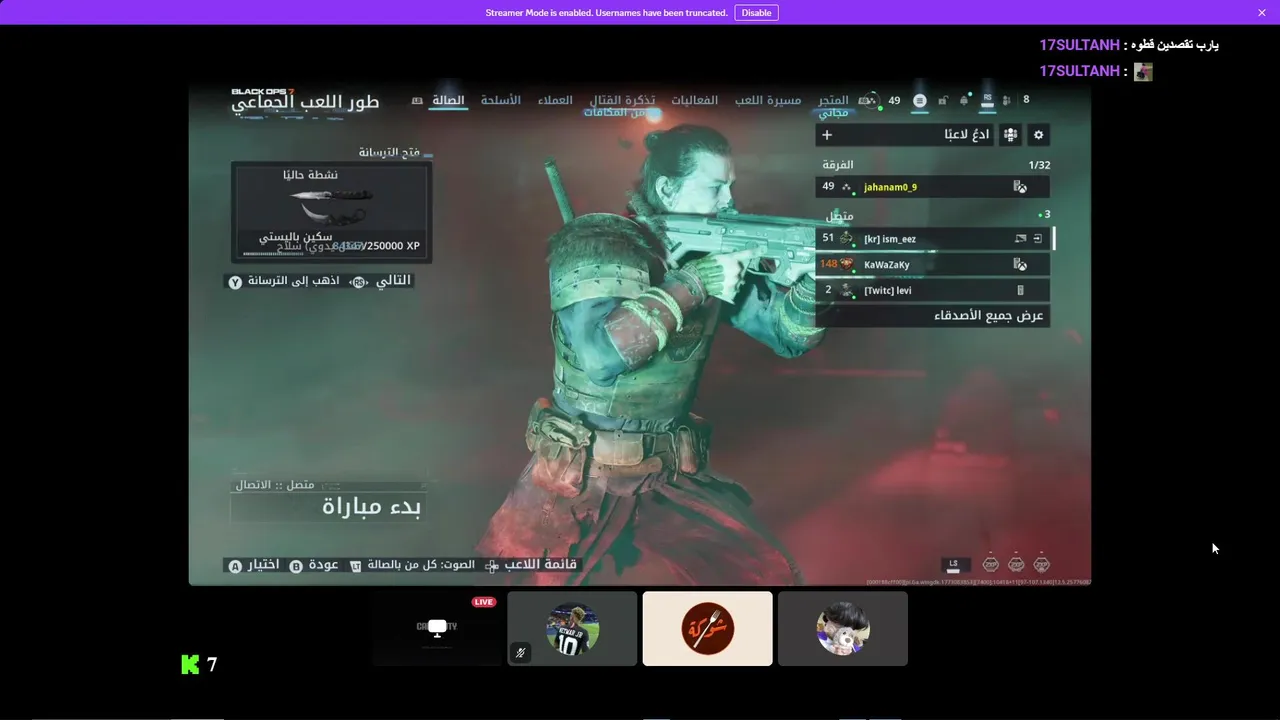1280x720 pixels.
Task: Open the الفعاليات events tab
Action: coord(695,100)
